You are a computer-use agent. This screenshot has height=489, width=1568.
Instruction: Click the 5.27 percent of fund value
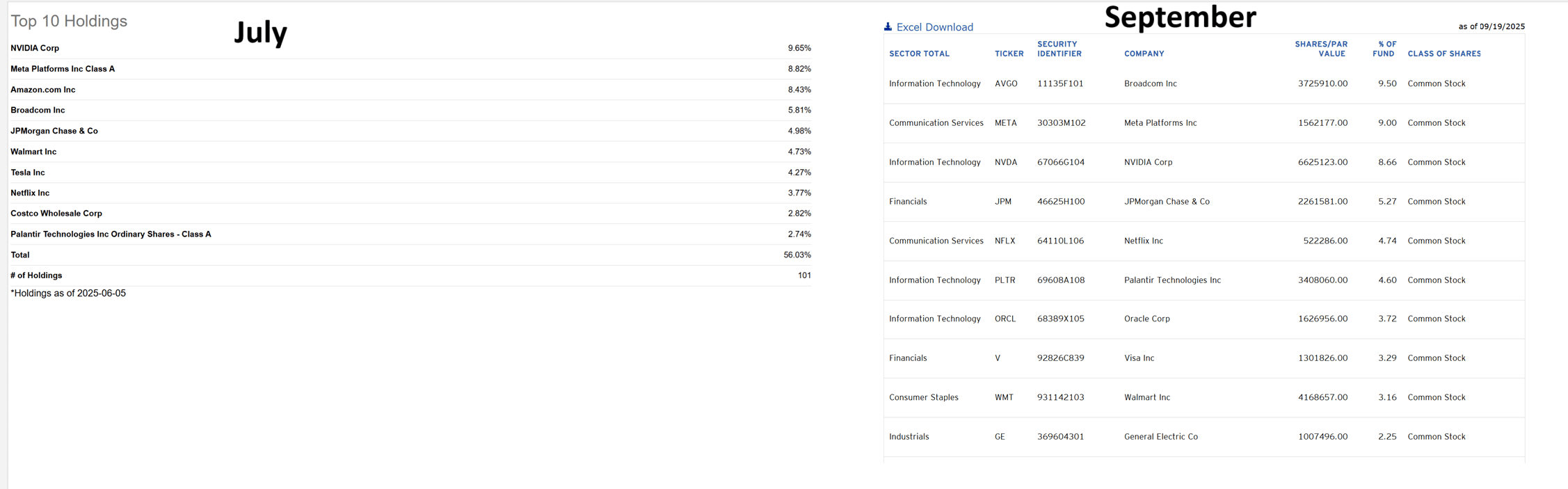[x=1387, y=202]
